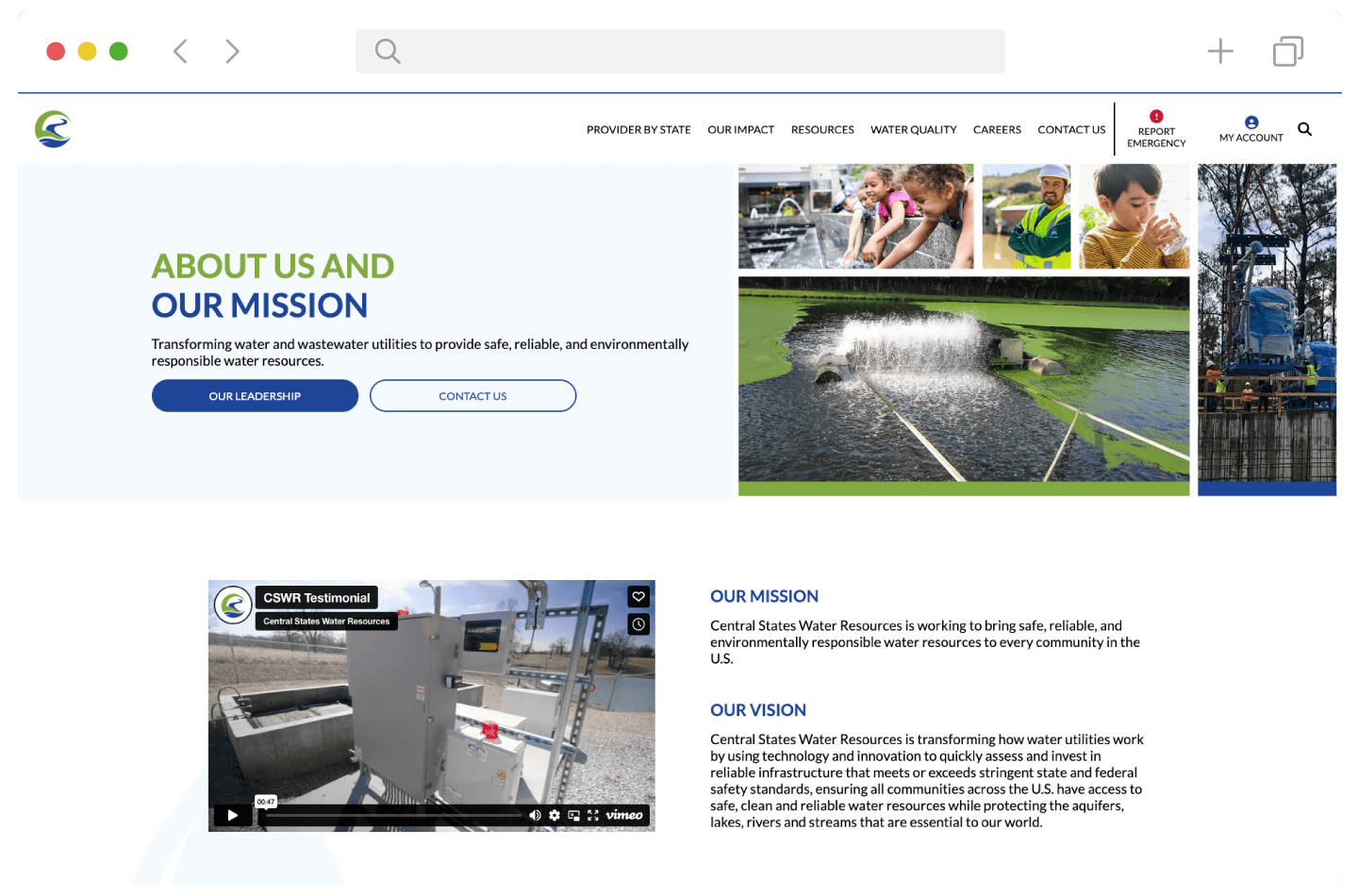Click the browser address search bar
1358x896 pixels.
pos(680,51)
